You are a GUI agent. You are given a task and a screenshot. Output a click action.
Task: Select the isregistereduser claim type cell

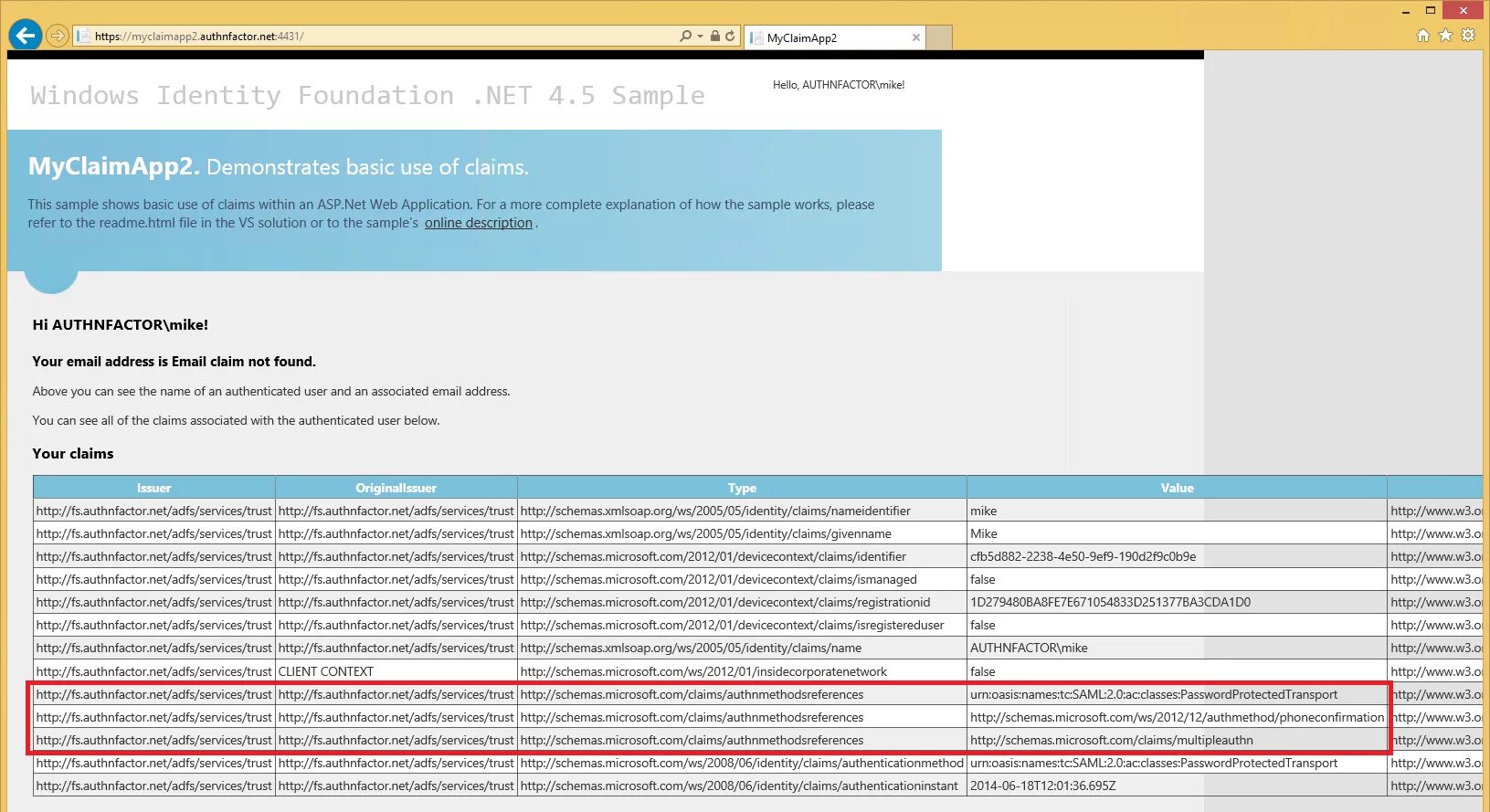[742, 625]
